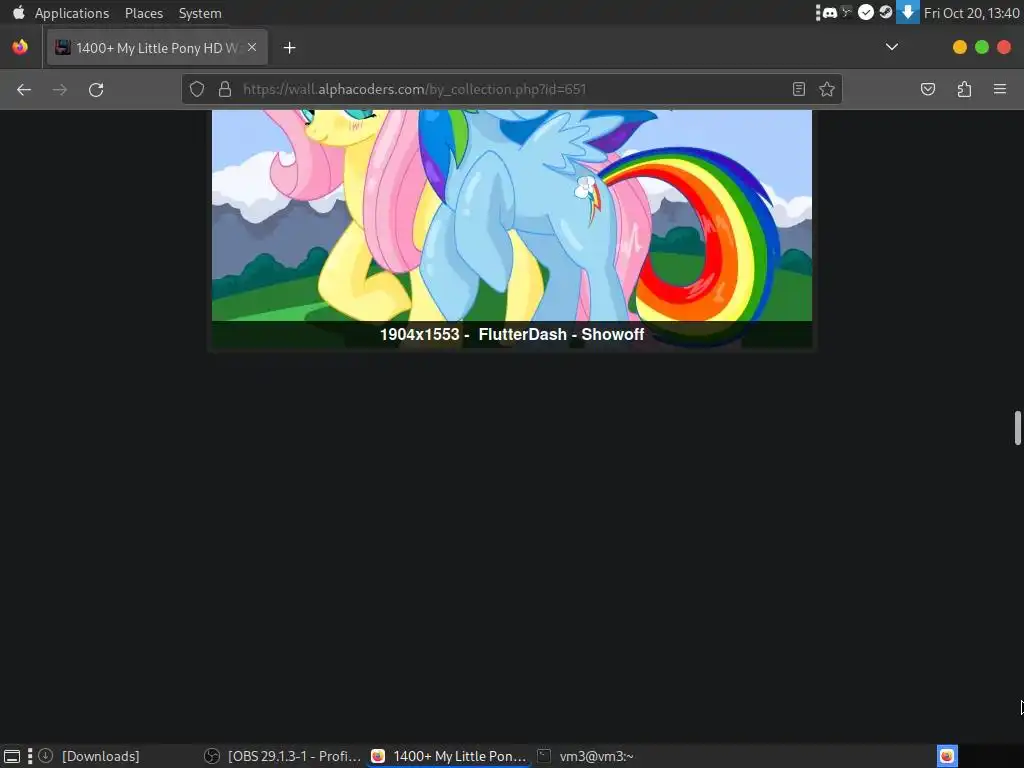
Task: Click the blue download arrow tray icon
Action: (908, 12)
